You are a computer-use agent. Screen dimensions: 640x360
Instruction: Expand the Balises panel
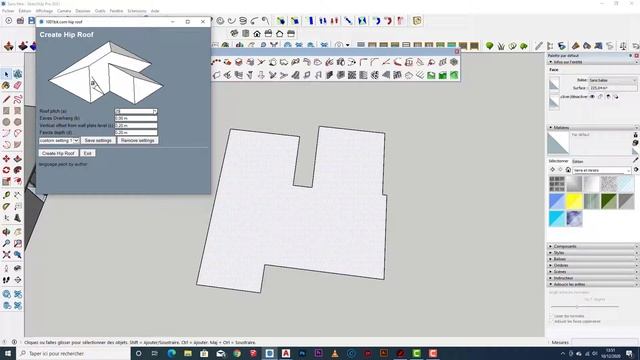coord(593,259)
